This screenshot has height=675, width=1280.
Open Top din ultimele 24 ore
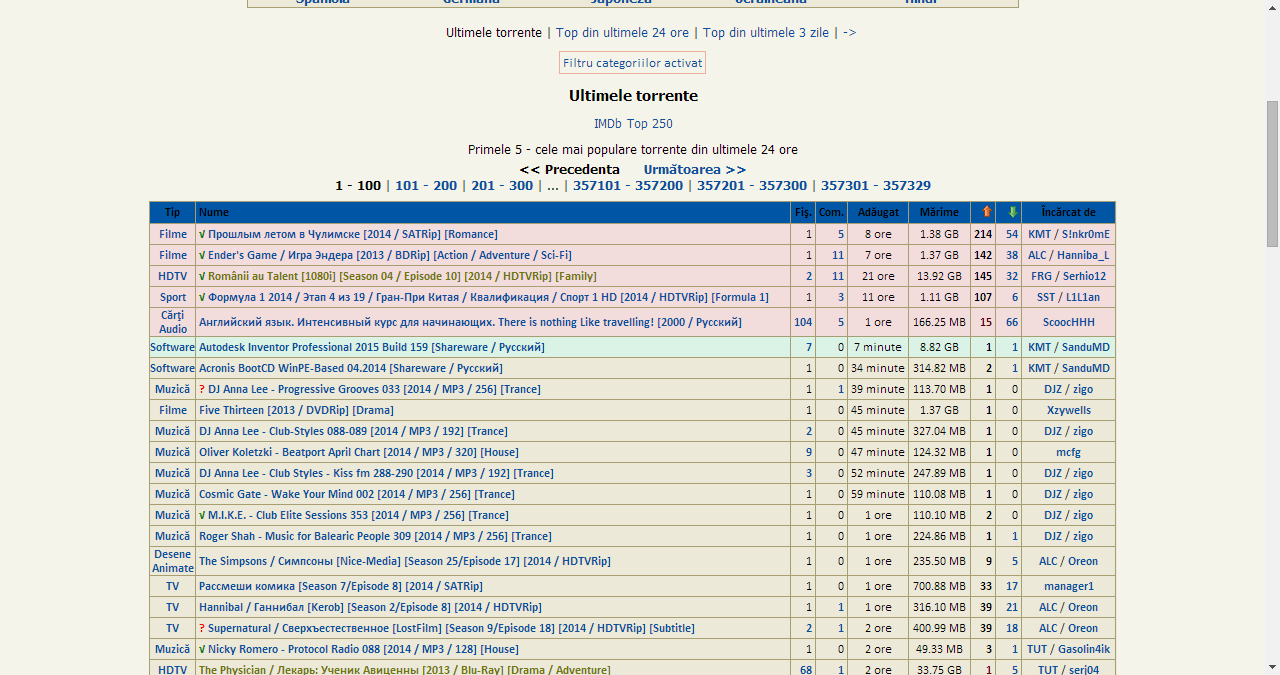click(622, 32)
